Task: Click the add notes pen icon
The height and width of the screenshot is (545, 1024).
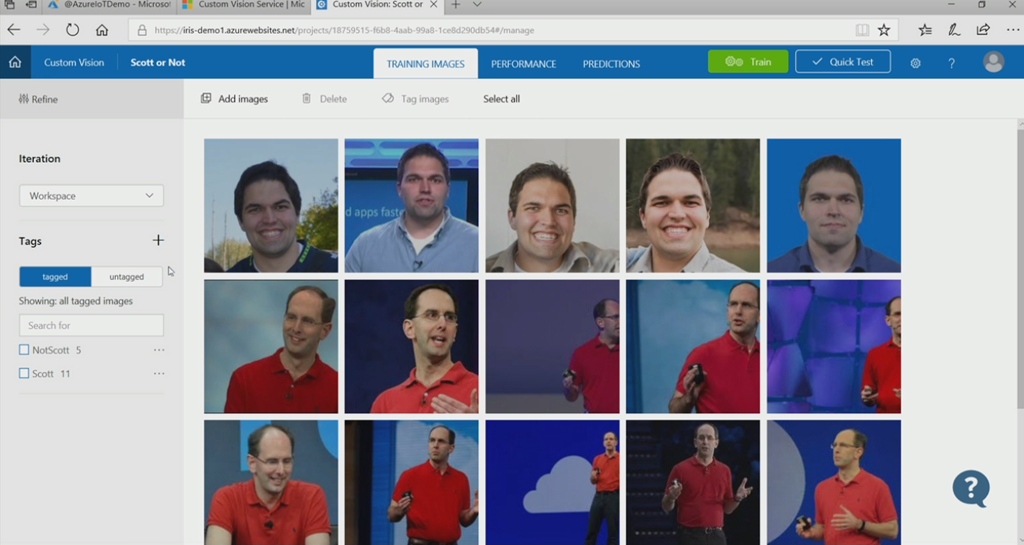Action: tap(954, 30)
